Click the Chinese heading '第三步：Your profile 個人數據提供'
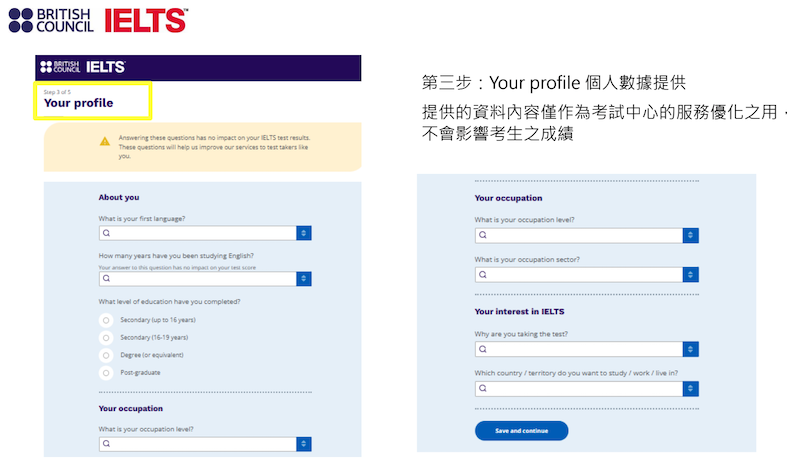 click(554, 83)
